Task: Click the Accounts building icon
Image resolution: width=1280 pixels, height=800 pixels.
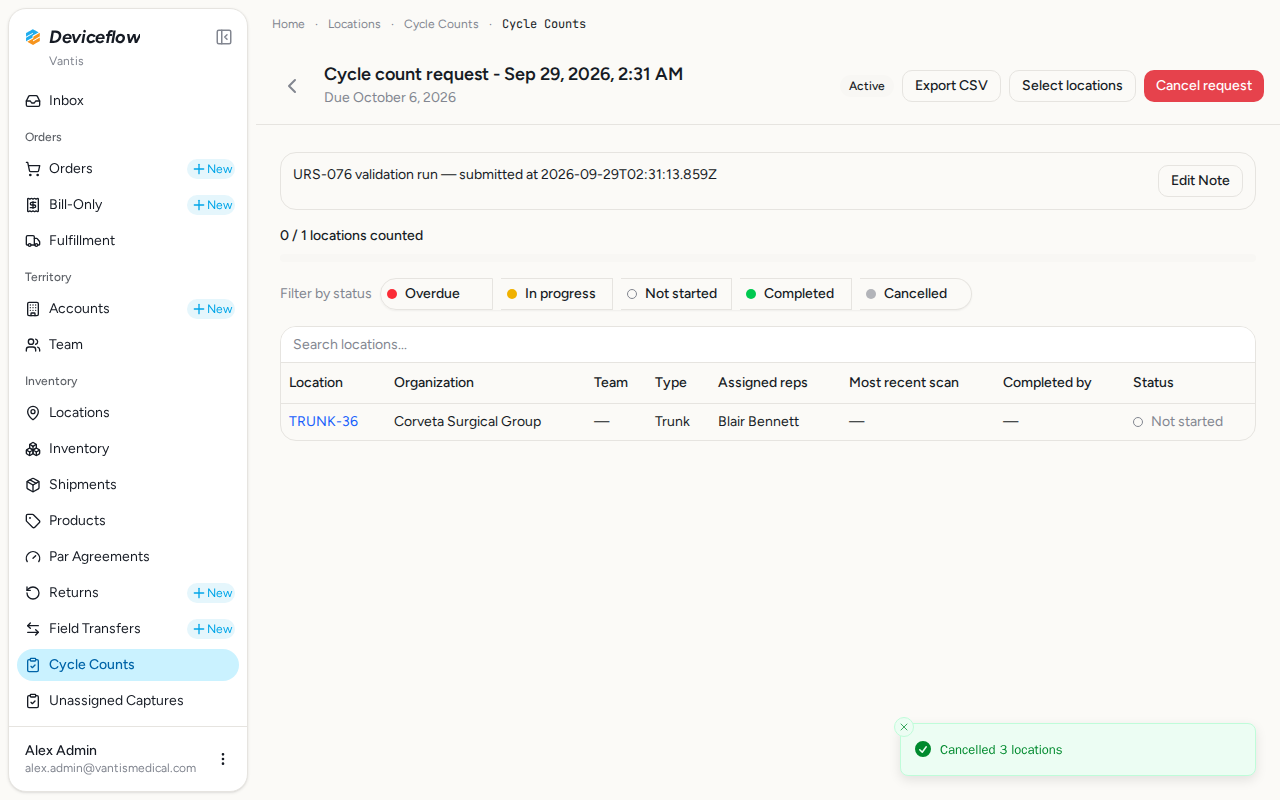Action: click(x=33, y=309)
